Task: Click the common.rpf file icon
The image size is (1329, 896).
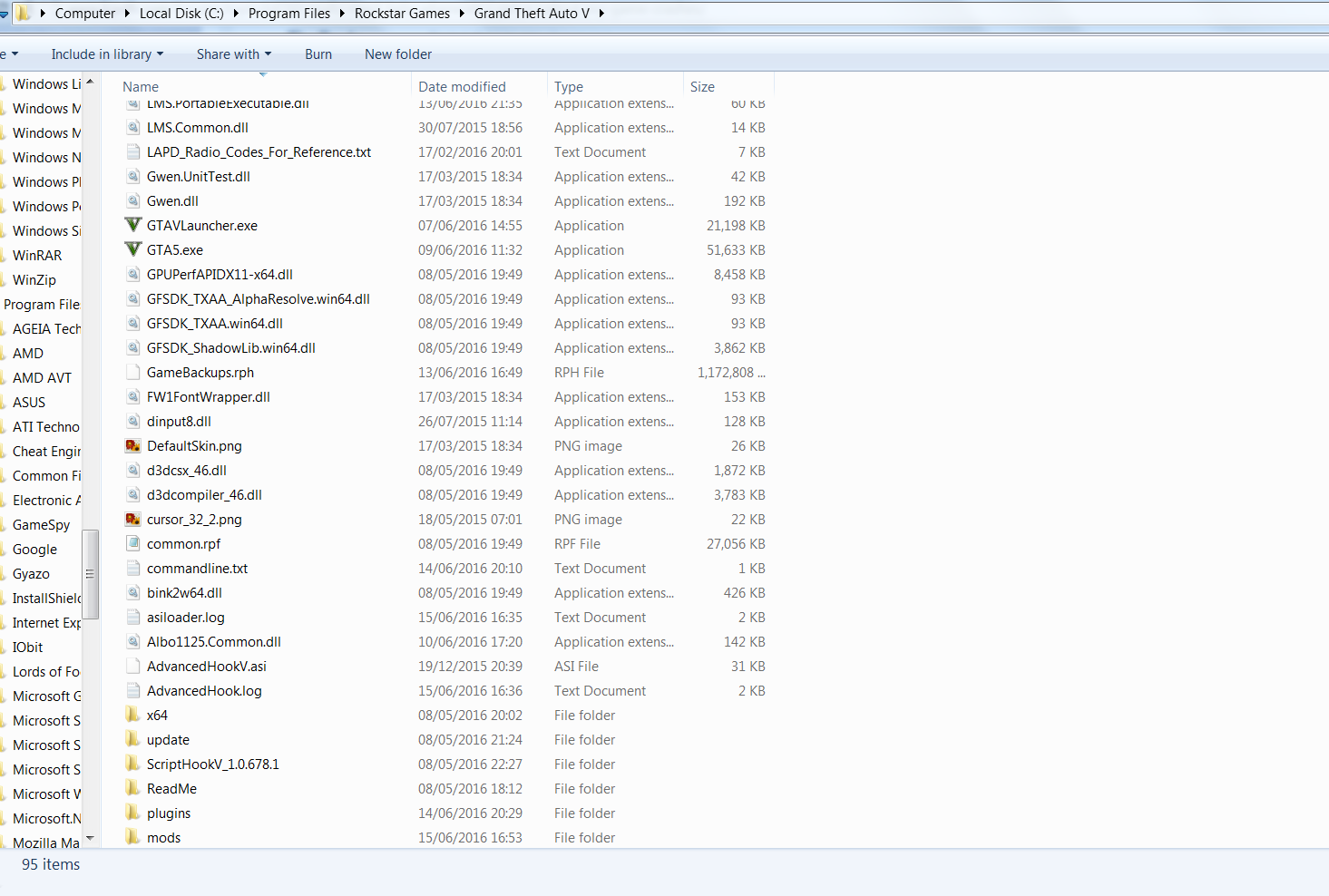Action: 133,543
